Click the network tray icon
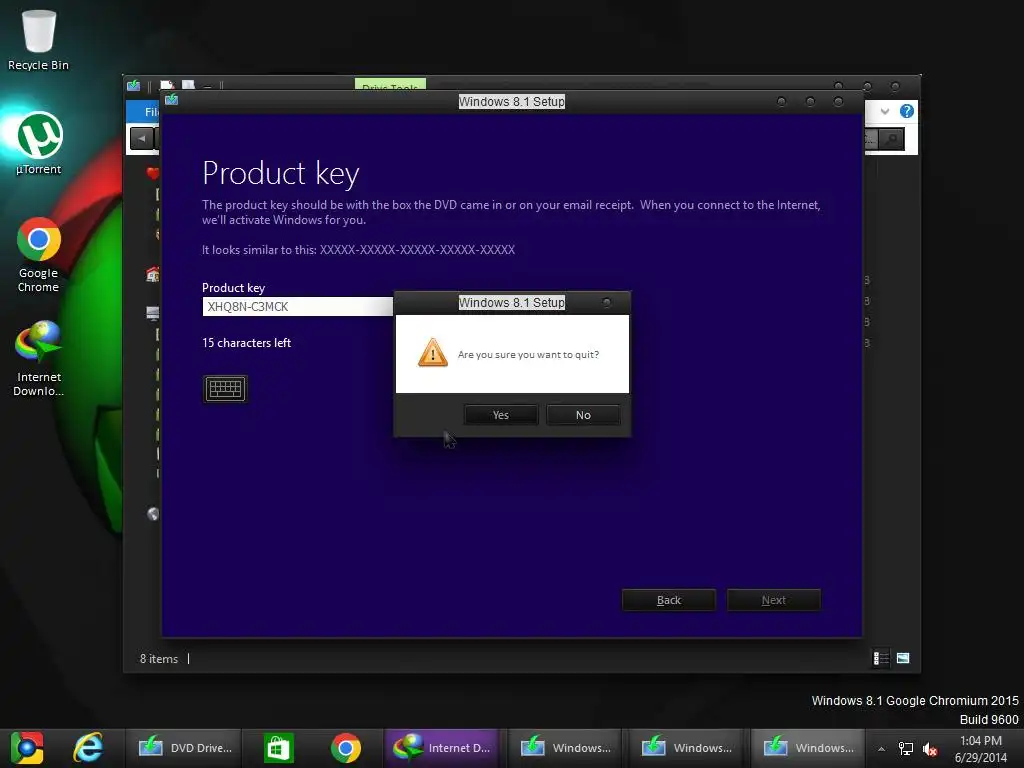1024x768 pixels. 906,749
